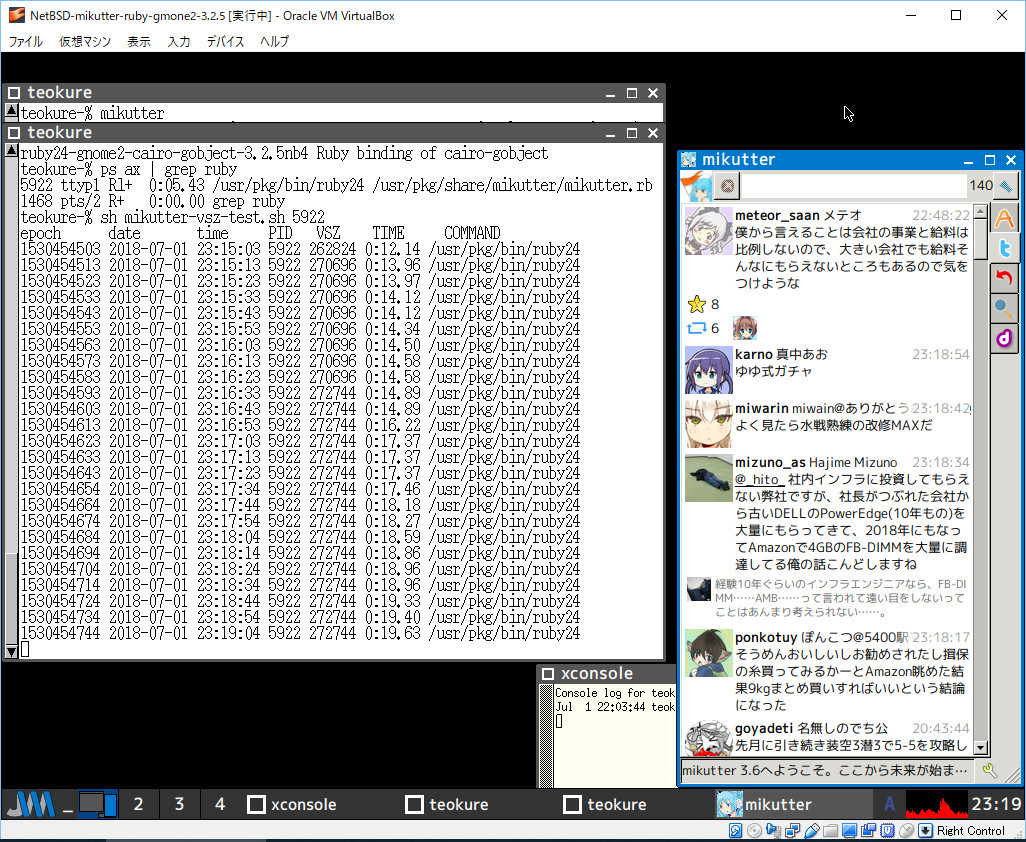Click the retweet icon under meteor_saan's post
Viewport: 1026px width, 842px height.
697,328
